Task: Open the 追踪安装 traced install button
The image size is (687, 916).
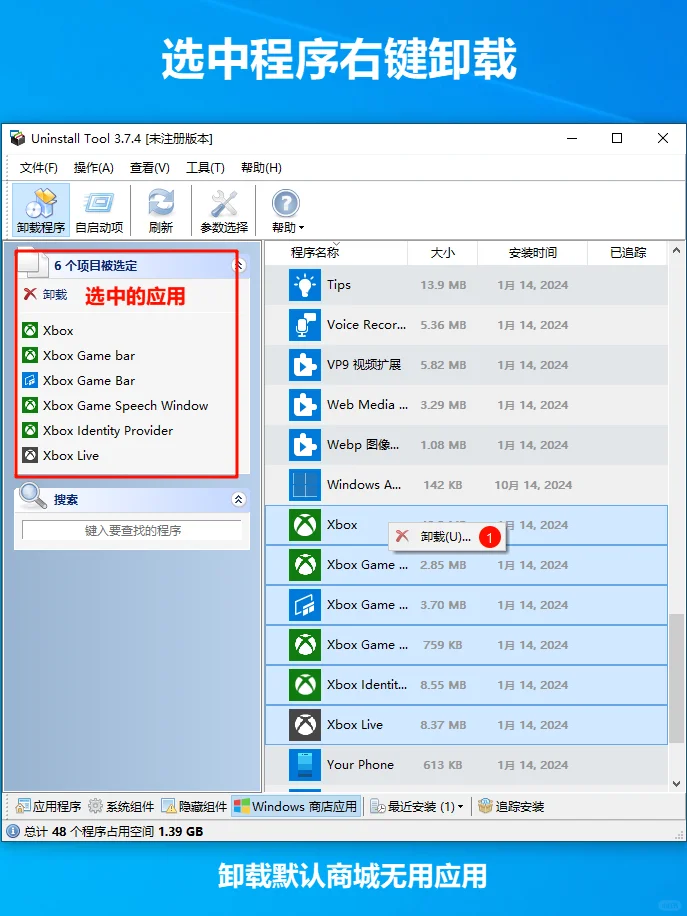Action: pos(511,806)
